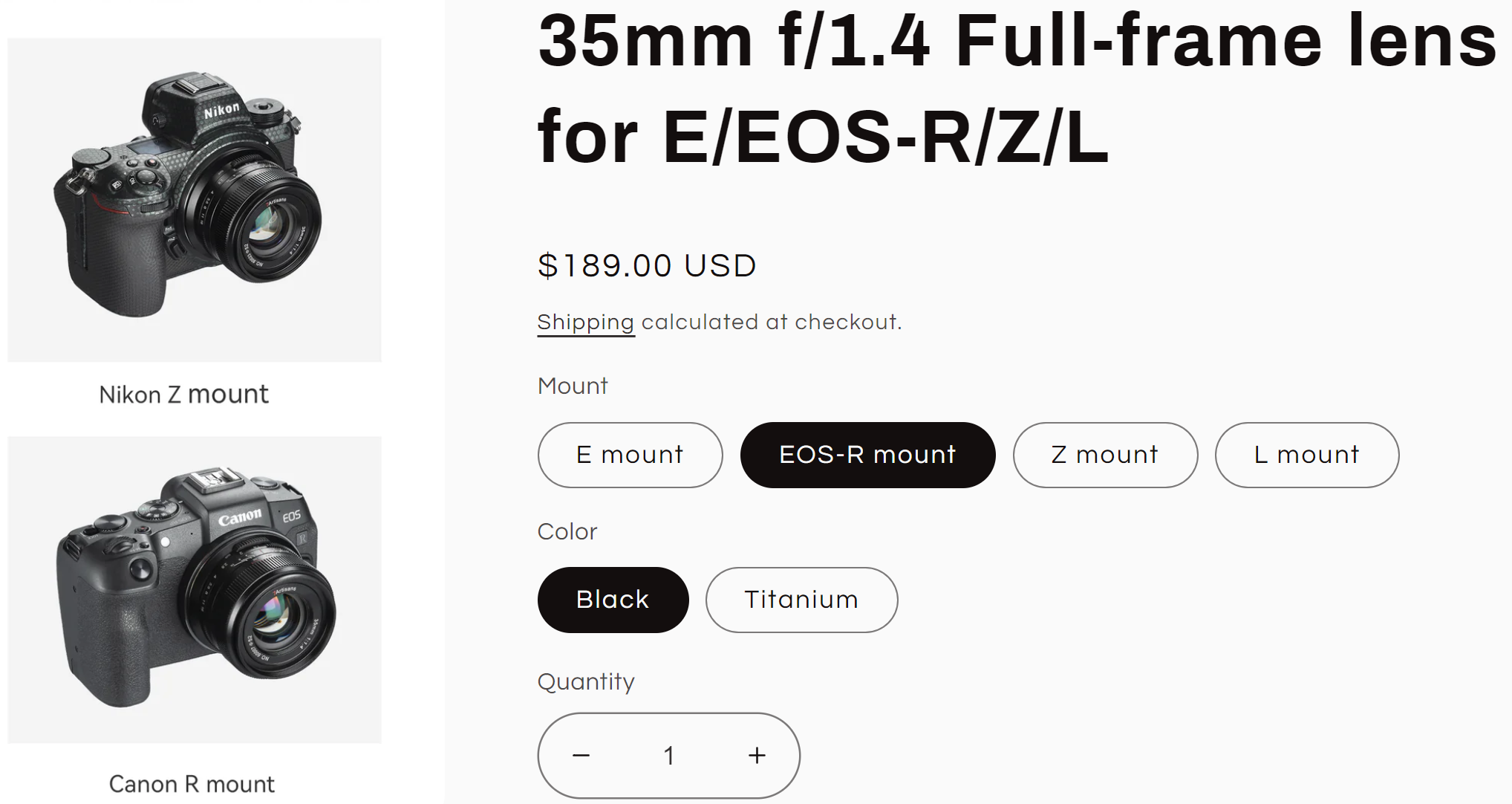The image size is (1512, 804).
Task: Click the quantity number field
Action: tap(669, 756)
